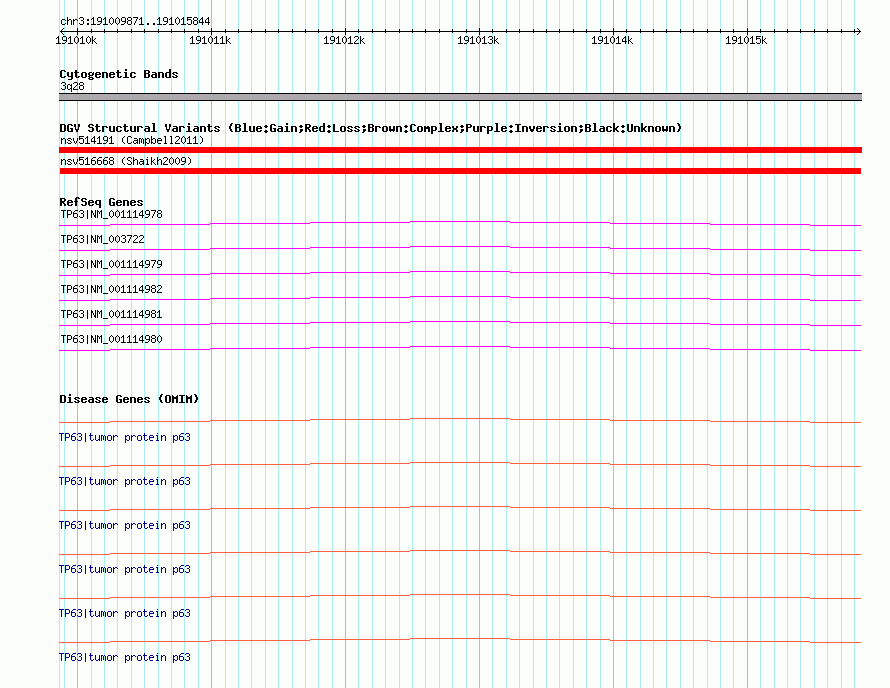Click the nsv514191 (Campbell2011) red loss bar
The image size is (890, 688).
460,150
